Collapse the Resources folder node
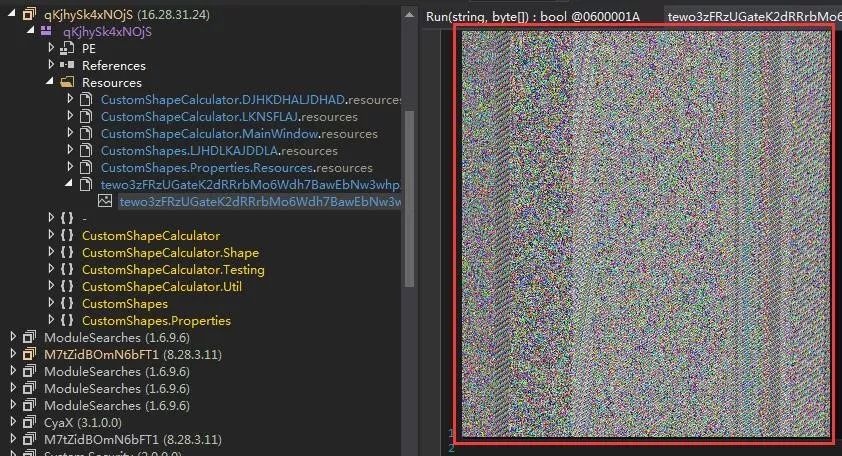The height and width of the screenshot is (456, 842). point(51,82)
